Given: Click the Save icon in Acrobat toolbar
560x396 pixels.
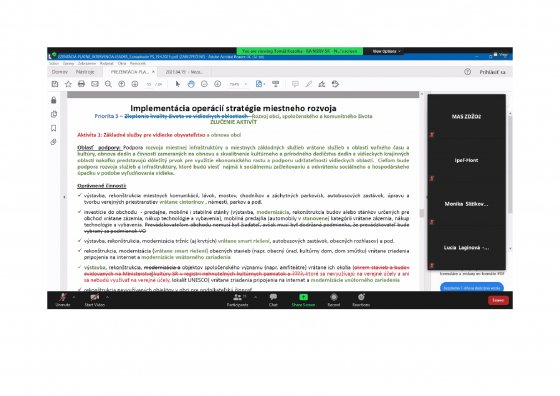Looking at the screenshot, I should point(55,84).
